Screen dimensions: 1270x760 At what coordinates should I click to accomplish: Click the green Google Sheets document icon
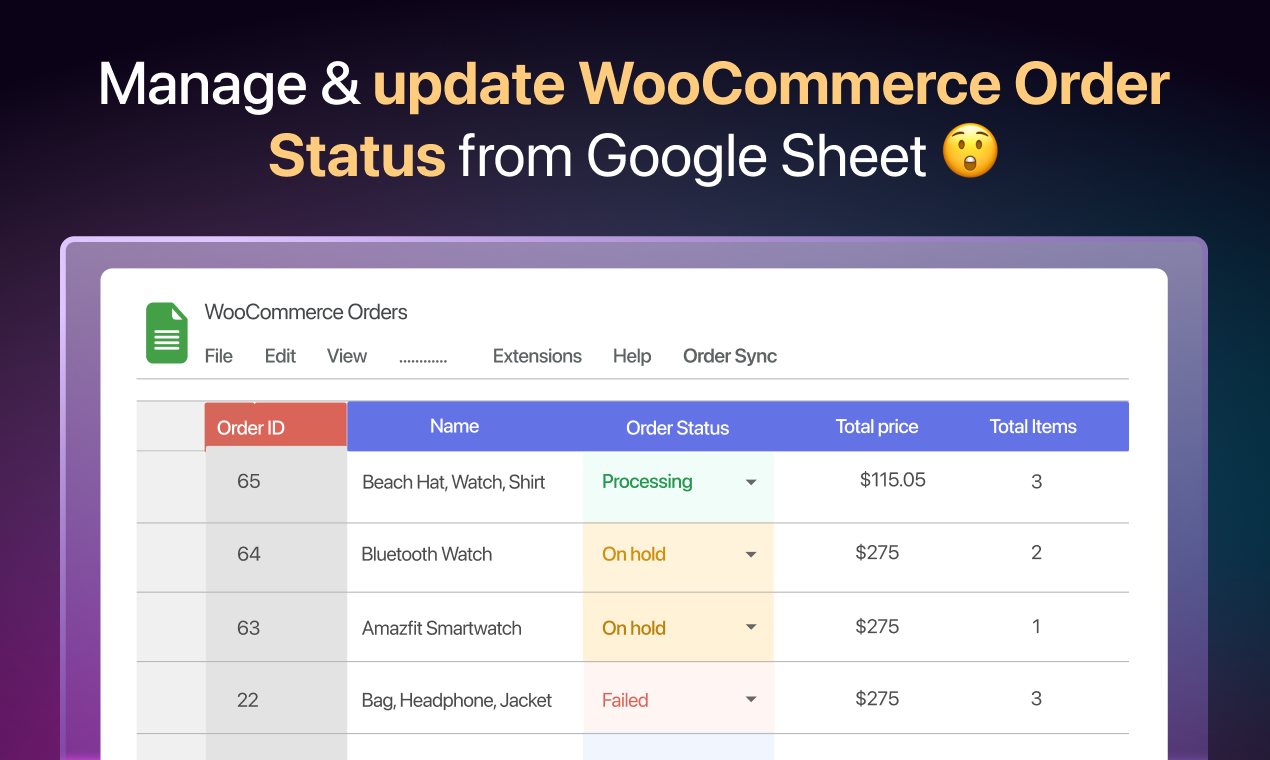pyautogui.click(x=166, y=332)
